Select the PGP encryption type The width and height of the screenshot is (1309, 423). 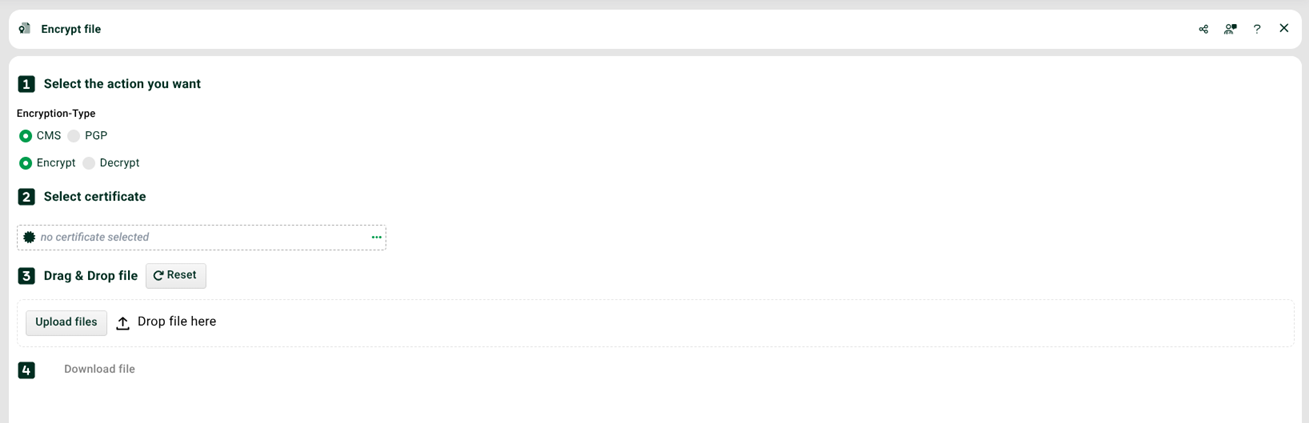point(87,136)
